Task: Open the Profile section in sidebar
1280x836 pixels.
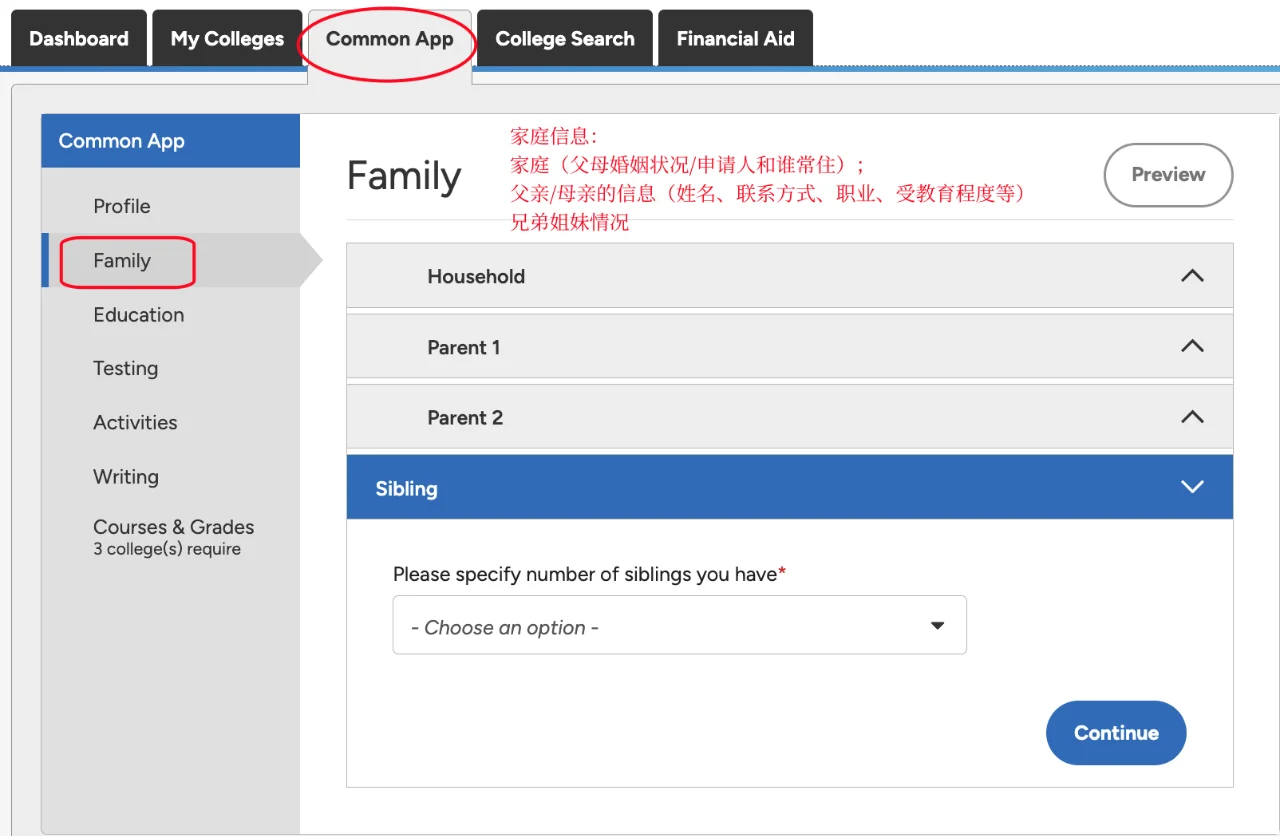Action: click(x=121, y=206)
